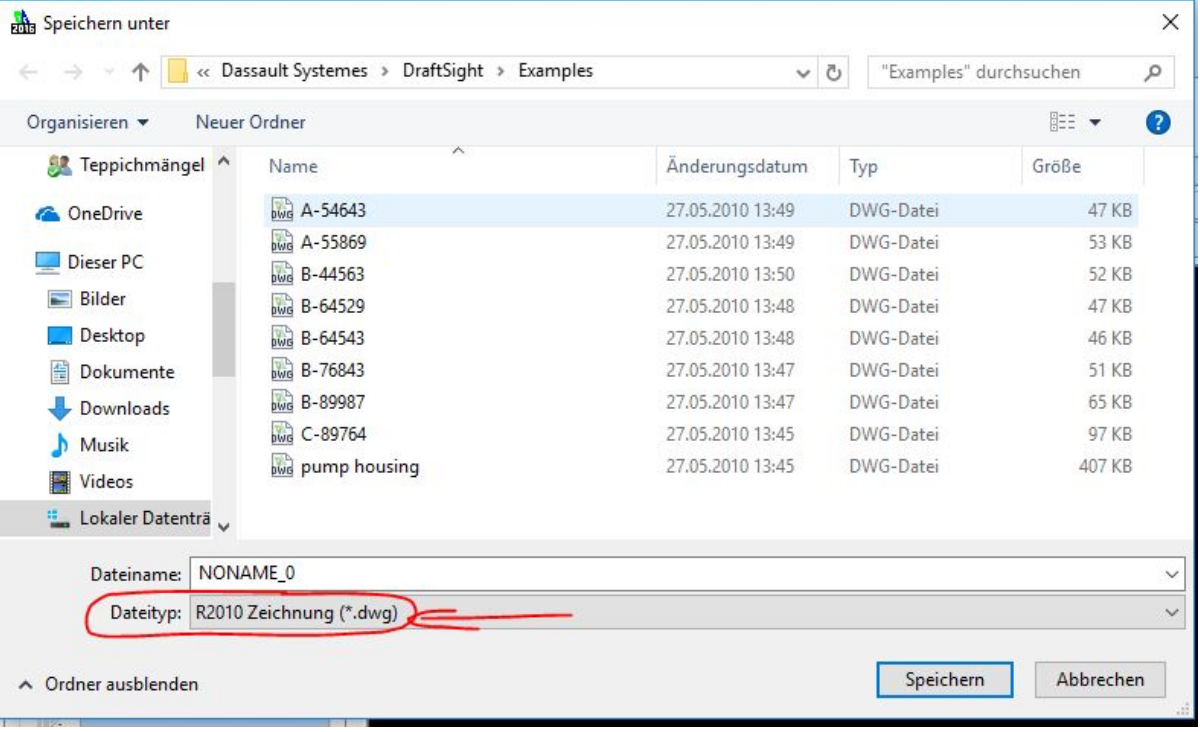Change the view layout icon
1200x732 pixels.
pos(1061,123)
